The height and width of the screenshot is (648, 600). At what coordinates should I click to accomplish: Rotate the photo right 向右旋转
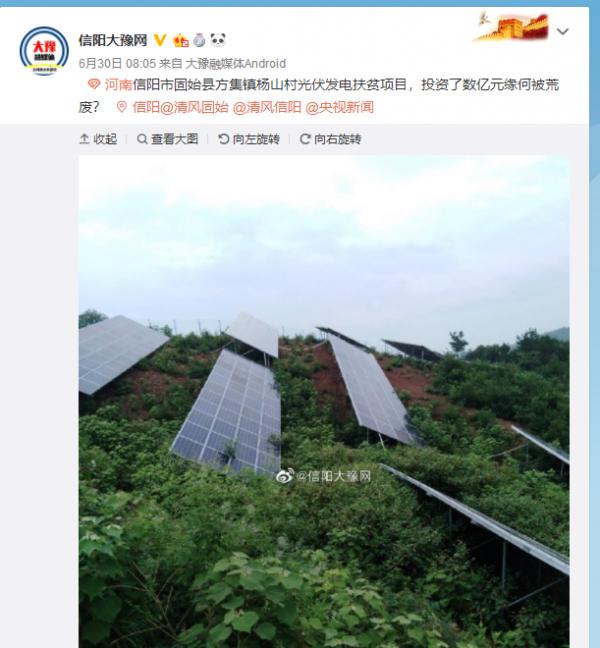point(330,139)
